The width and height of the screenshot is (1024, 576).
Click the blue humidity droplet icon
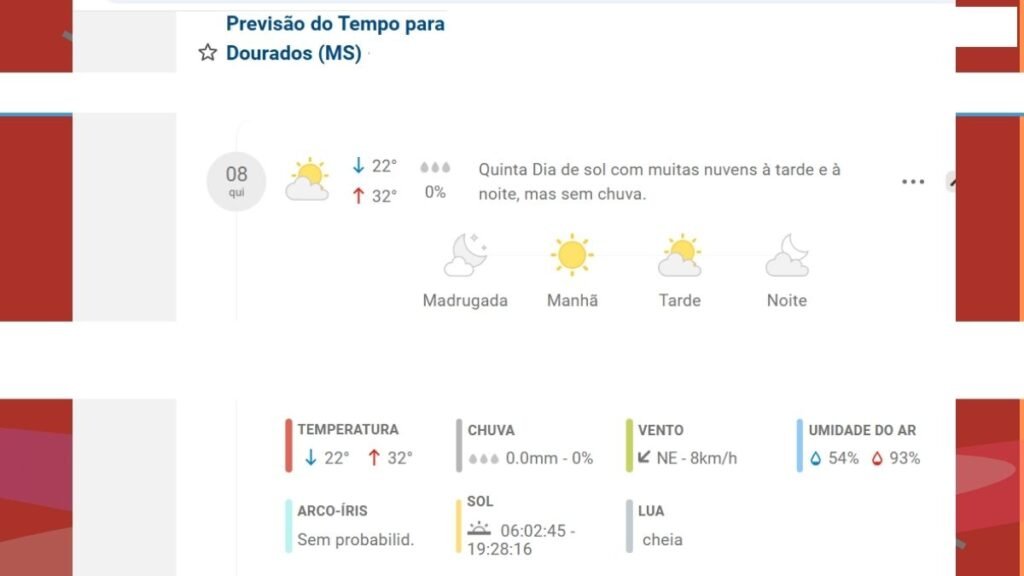coord(816,459)
